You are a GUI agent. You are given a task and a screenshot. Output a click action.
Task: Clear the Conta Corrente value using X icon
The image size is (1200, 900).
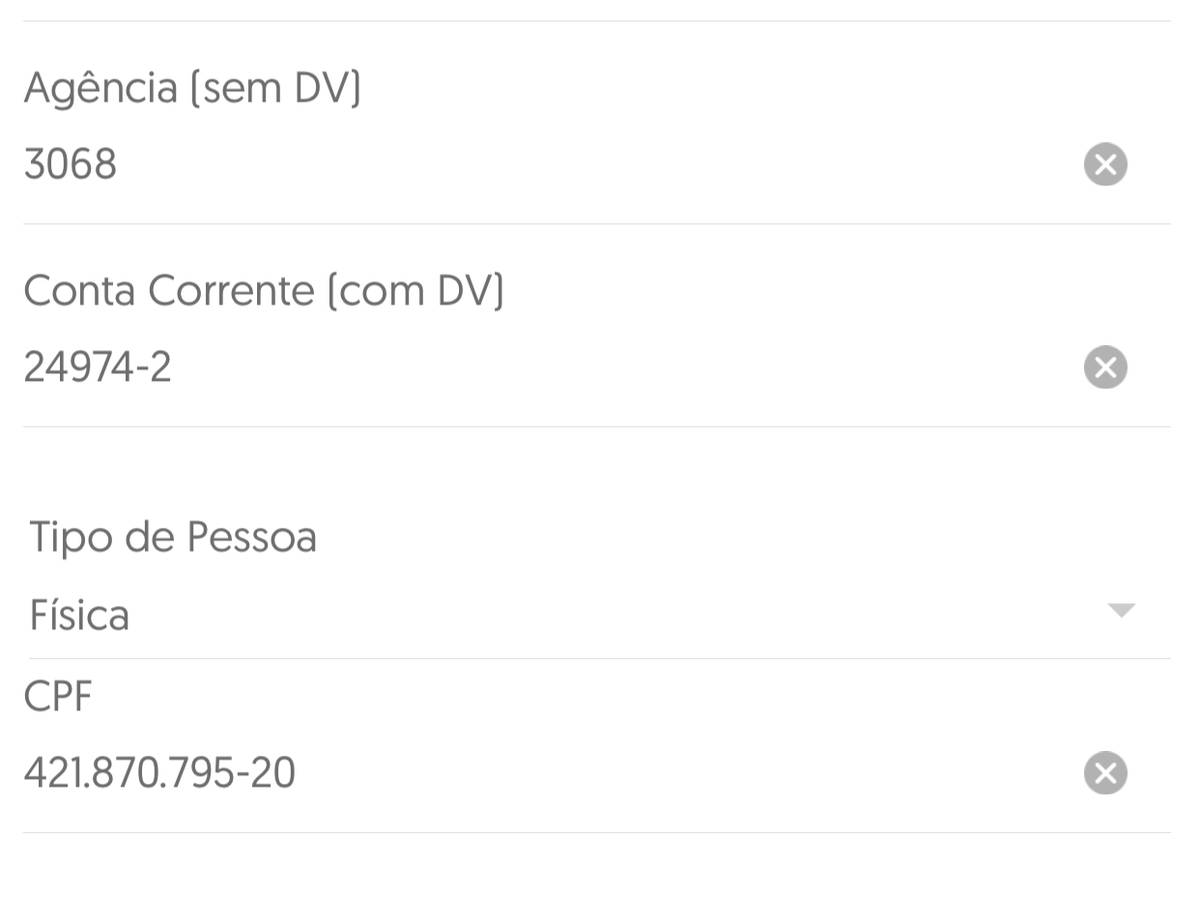(1105, 367)
